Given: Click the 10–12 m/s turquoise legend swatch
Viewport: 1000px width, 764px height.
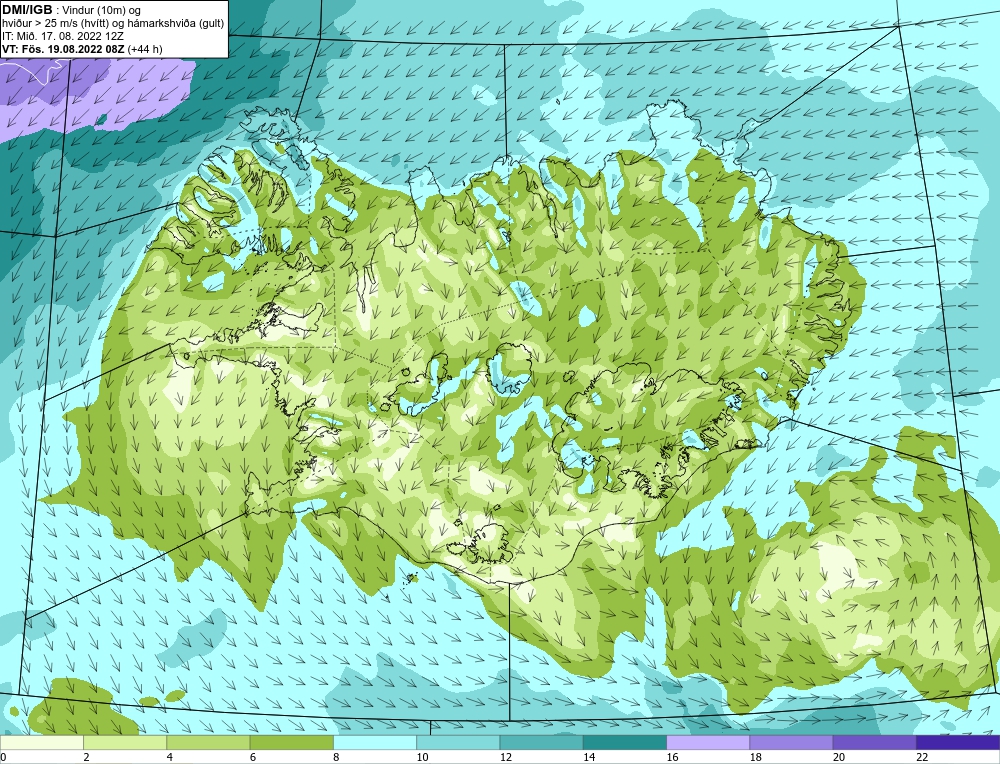Looking at the screenshot, I should tap(458, 742).
